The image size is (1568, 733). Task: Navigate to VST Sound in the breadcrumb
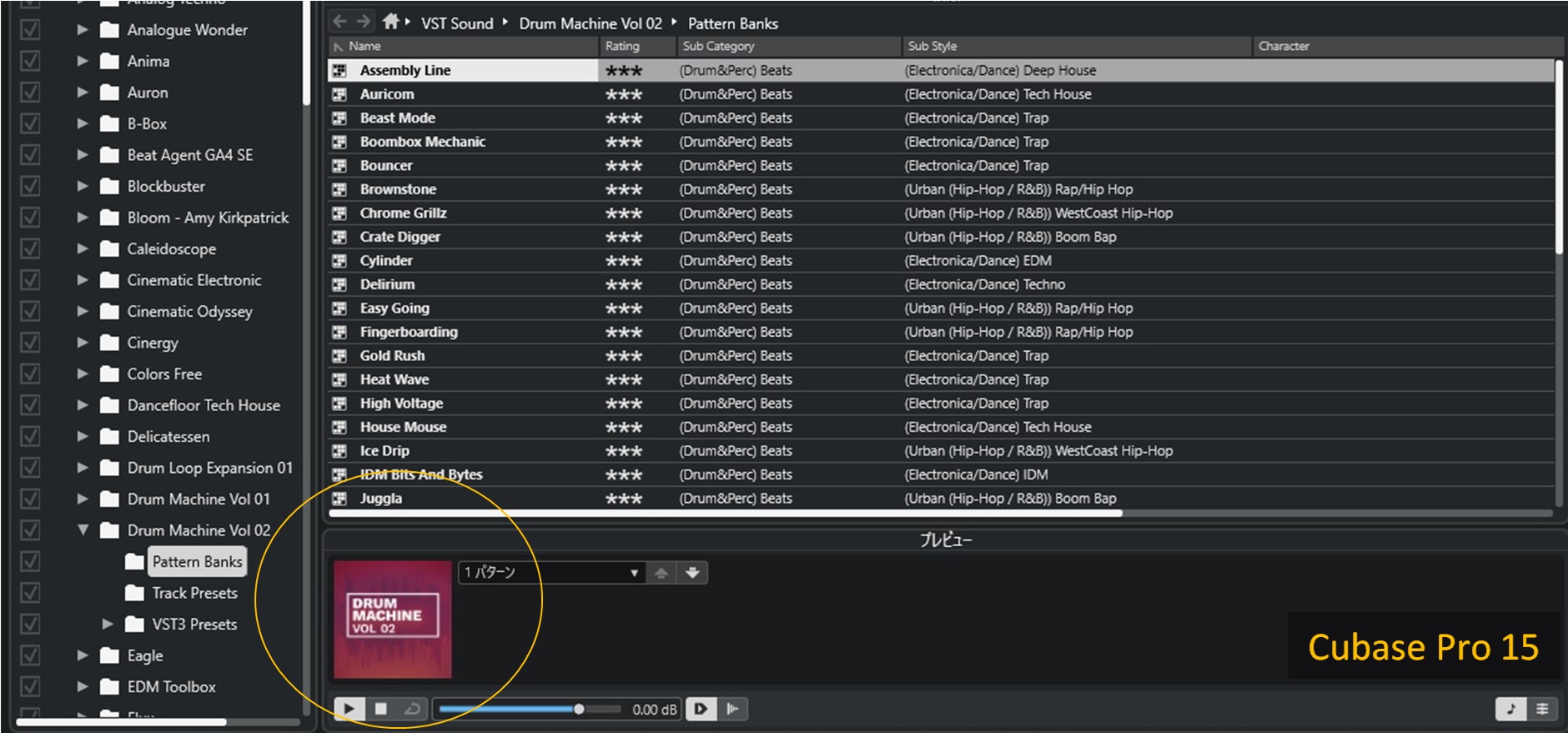pos(456,23)
